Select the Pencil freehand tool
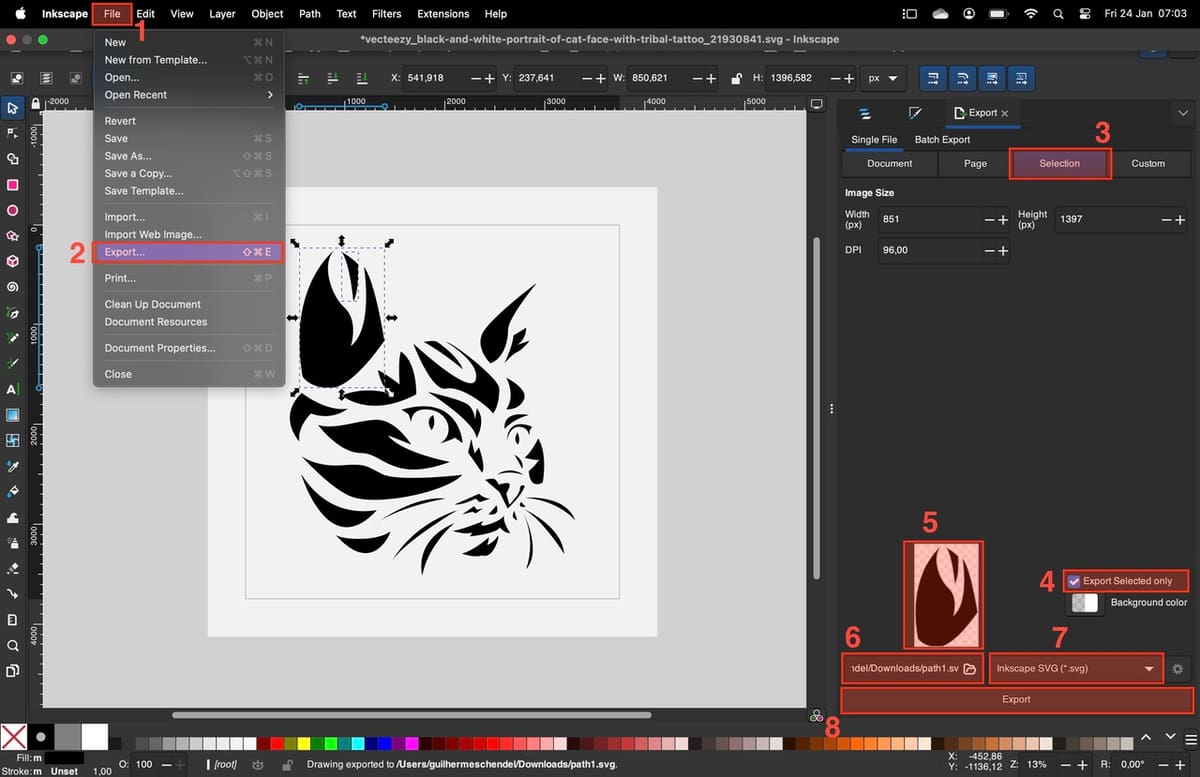 point(12,338)
